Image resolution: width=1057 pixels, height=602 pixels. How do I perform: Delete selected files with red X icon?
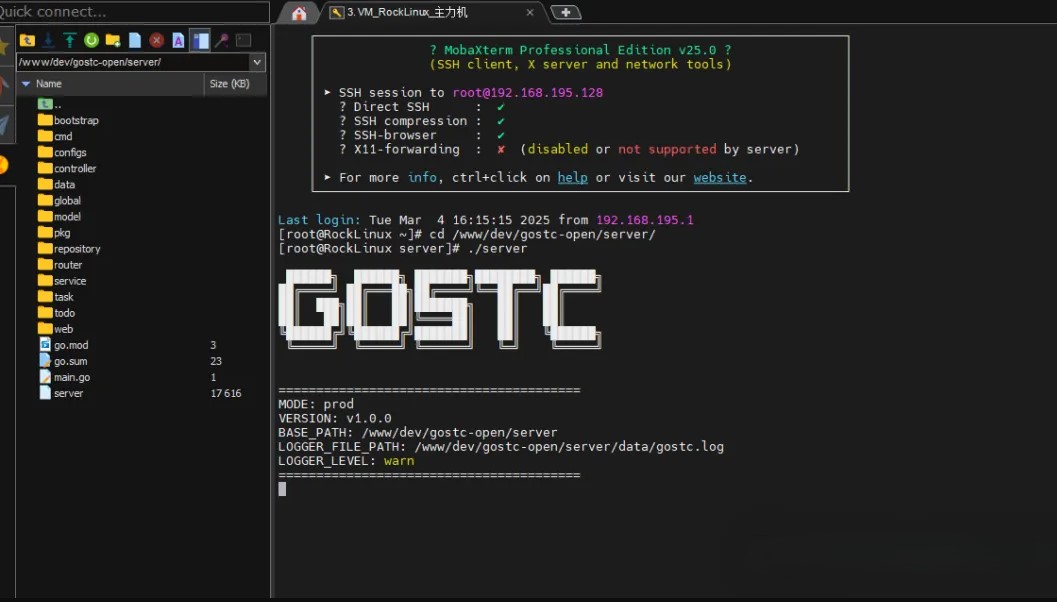point(157,40)
